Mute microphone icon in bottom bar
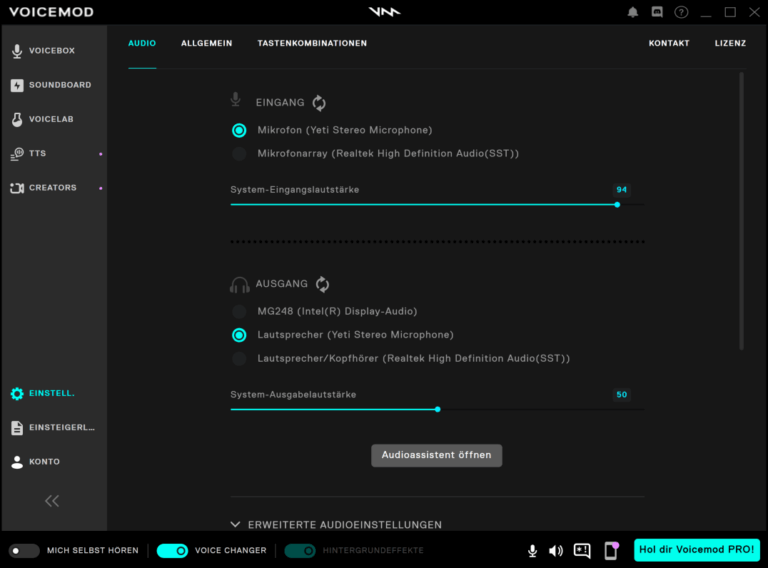 point(532,551)
